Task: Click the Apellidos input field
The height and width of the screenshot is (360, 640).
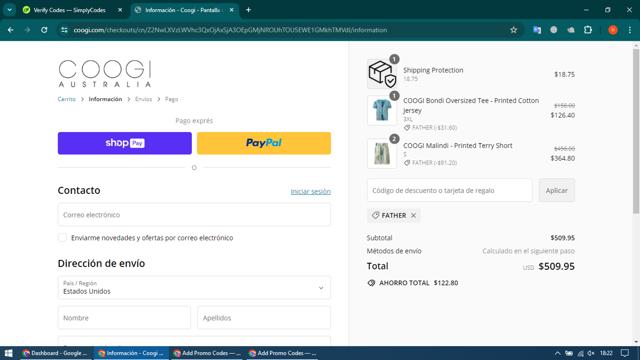Action: click(264, 318)
